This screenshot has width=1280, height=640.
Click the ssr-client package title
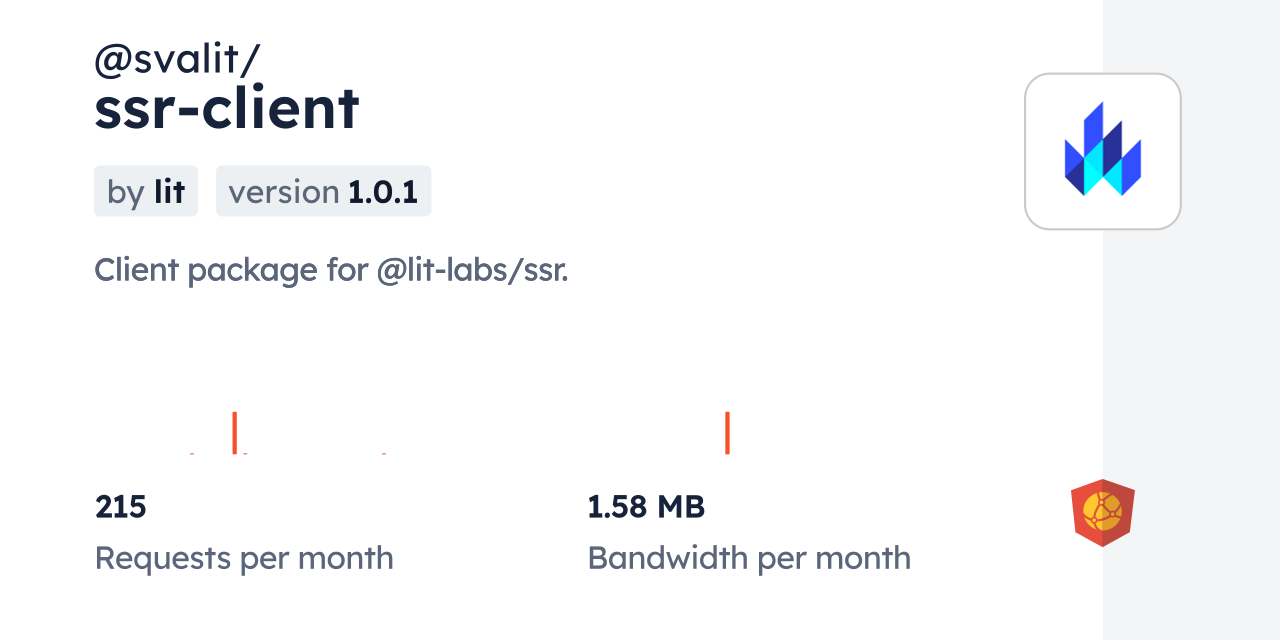tap(227, 108)
